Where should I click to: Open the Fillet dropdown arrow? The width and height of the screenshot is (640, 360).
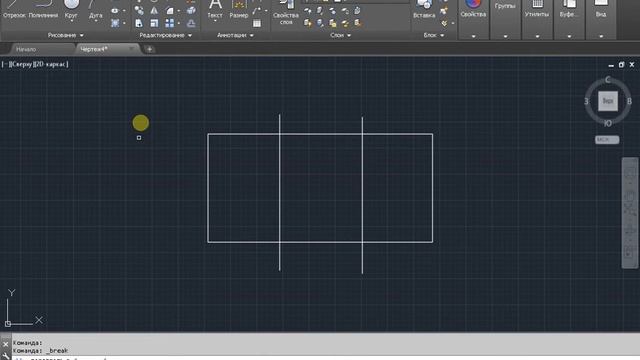pos(178,11)
